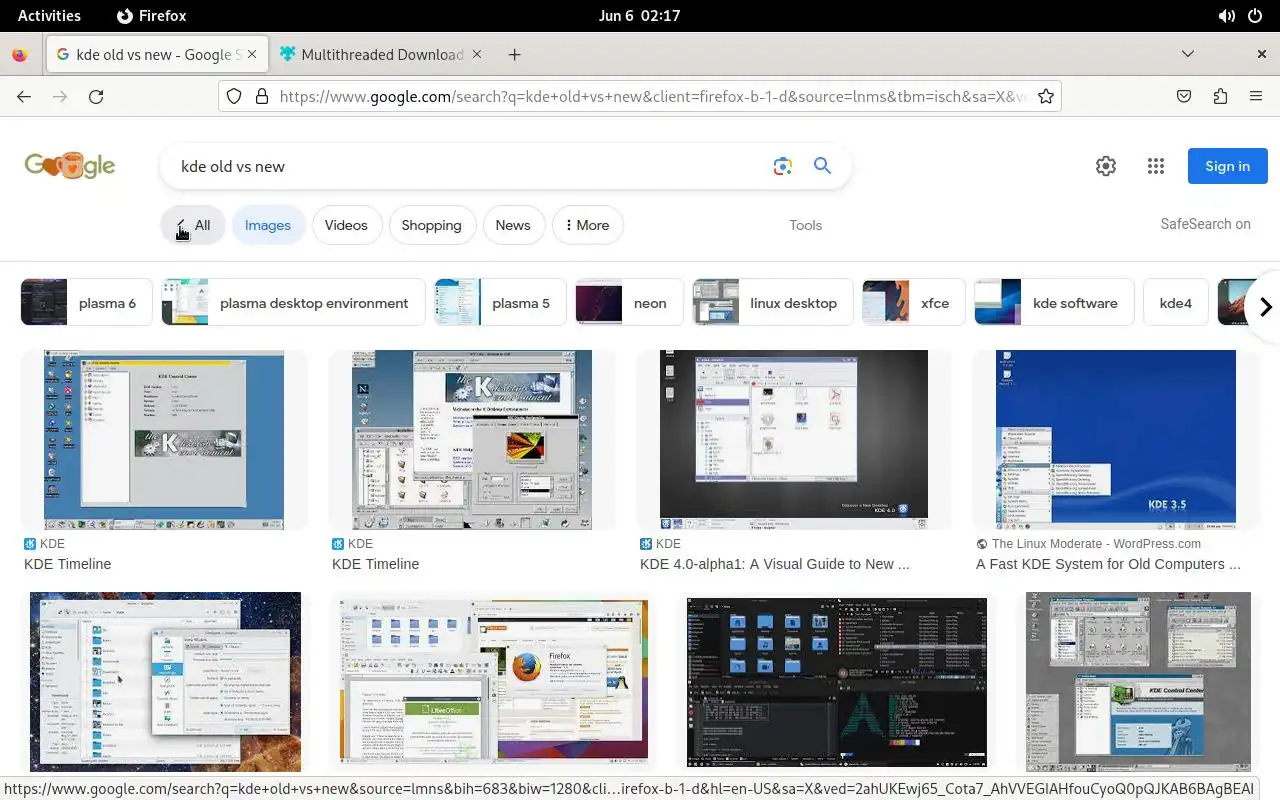Switch to News results
Image resolution: width=1280 pixels, height=800 pixels.
click(x=513, y=225)
